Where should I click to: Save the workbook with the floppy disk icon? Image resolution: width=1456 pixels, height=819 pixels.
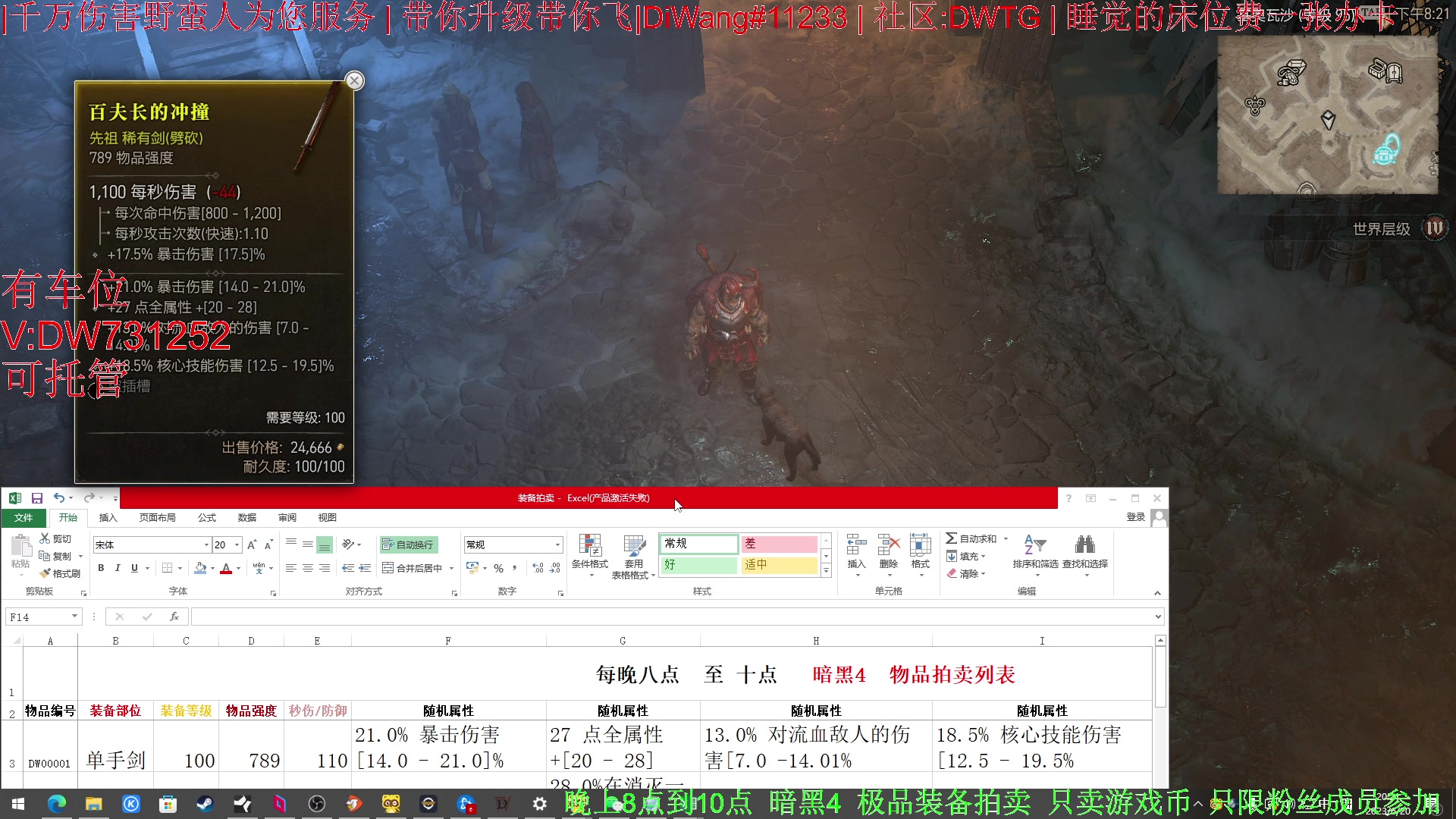point(36,498)
